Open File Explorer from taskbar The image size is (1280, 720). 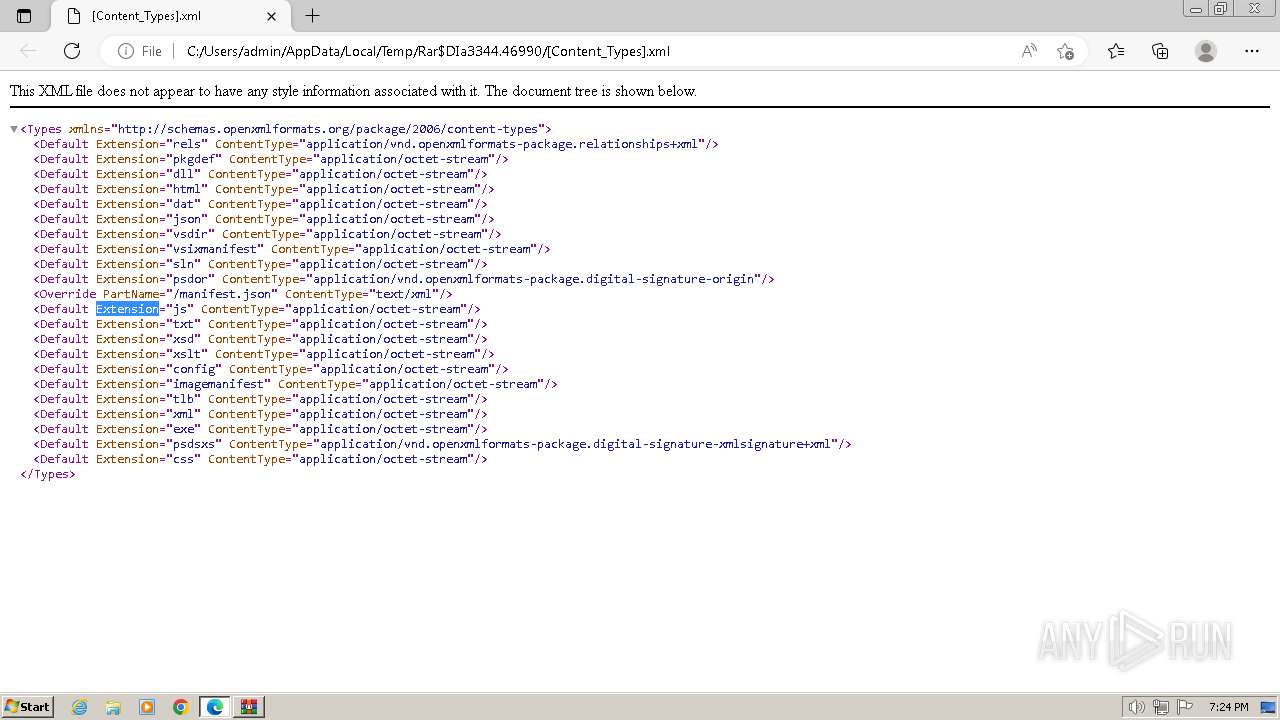(113, 707)
